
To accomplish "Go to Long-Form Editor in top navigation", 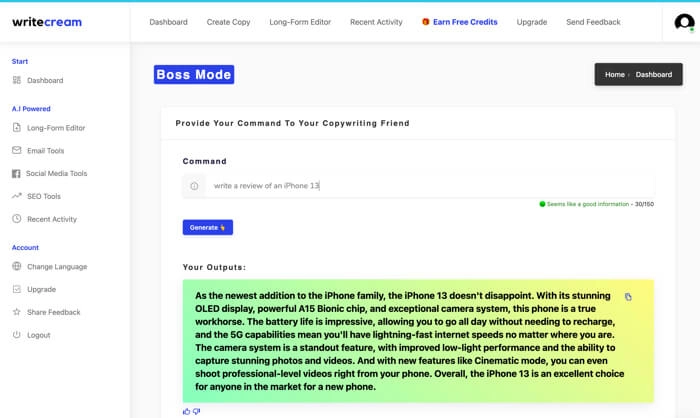I will coord(300,22).
